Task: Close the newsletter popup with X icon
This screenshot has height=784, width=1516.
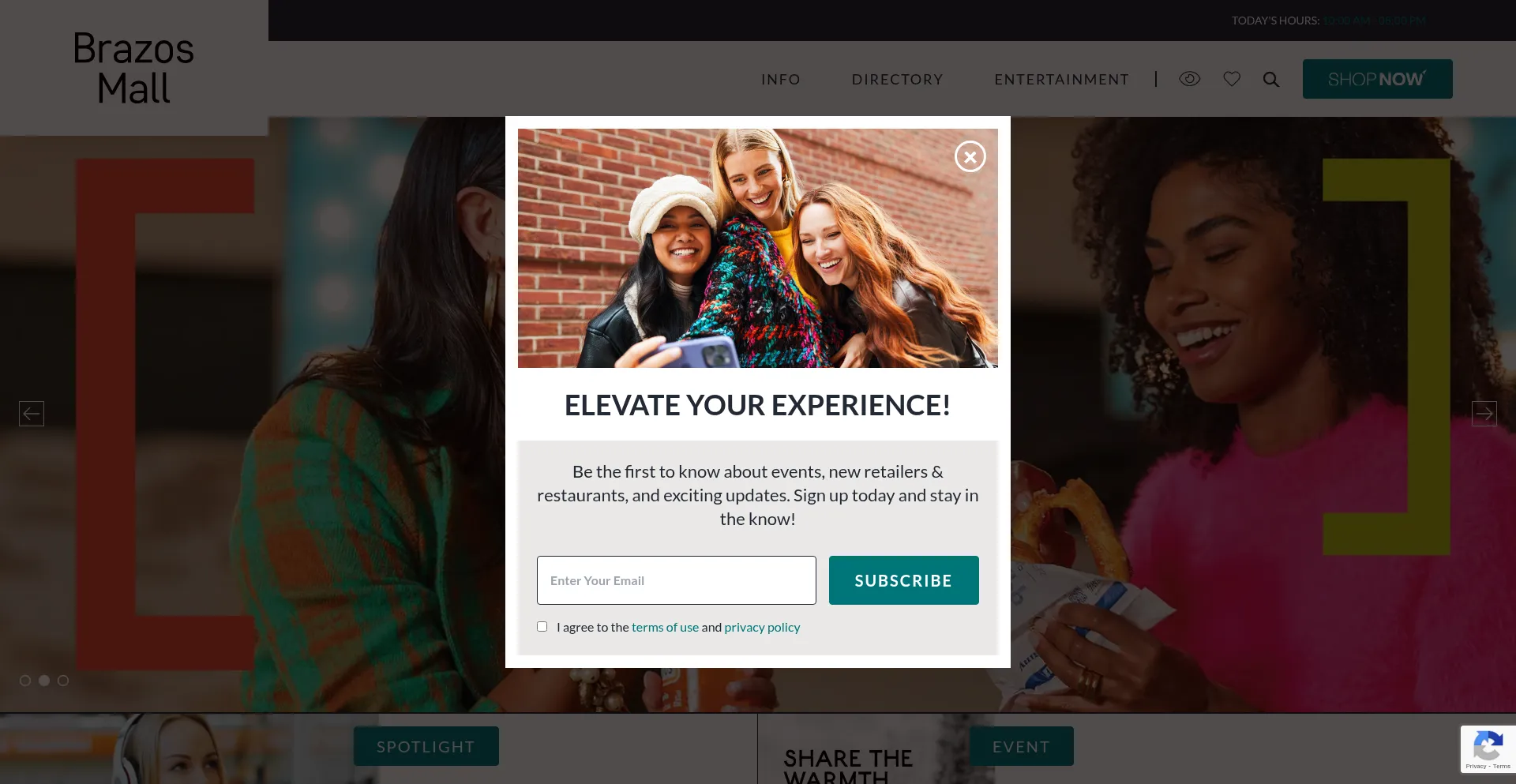Action: 970,156
